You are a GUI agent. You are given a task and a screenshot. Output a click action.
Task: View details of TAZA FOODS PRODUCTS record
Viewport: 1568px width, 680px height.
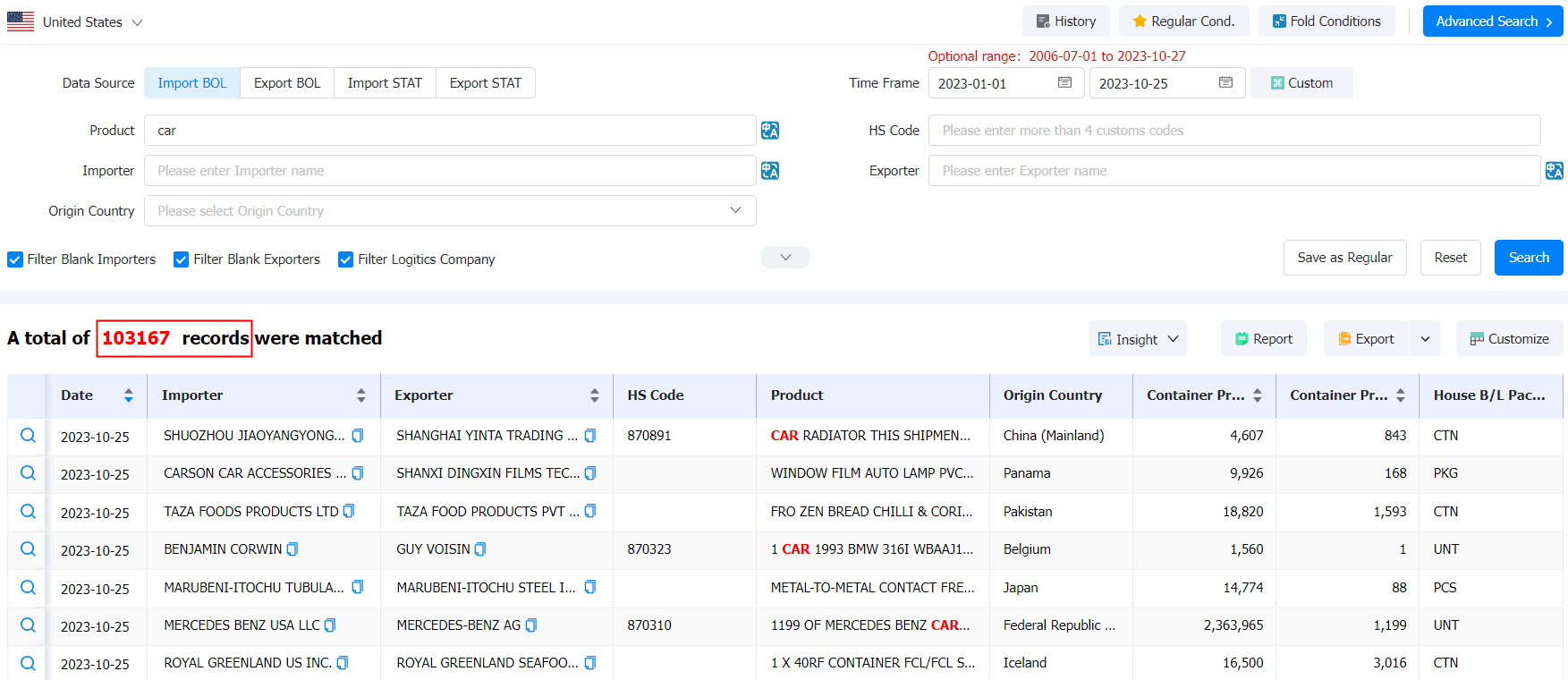28,512
